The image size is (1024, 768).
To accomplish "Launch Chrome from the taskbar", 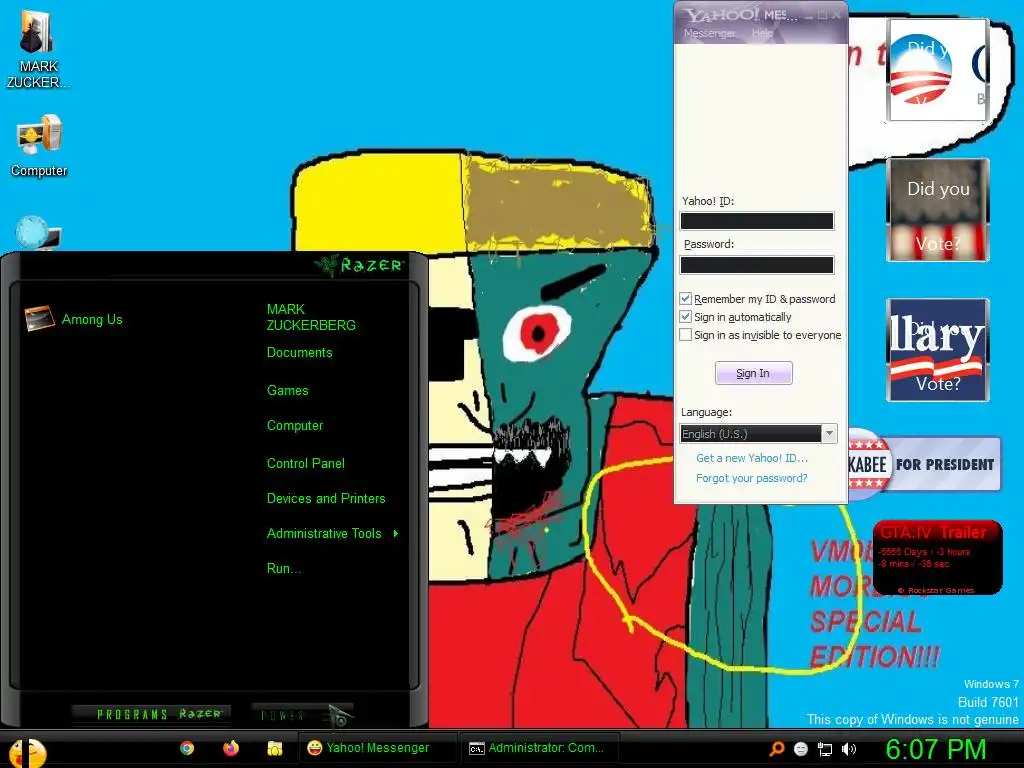I will [x=187, y=748].
